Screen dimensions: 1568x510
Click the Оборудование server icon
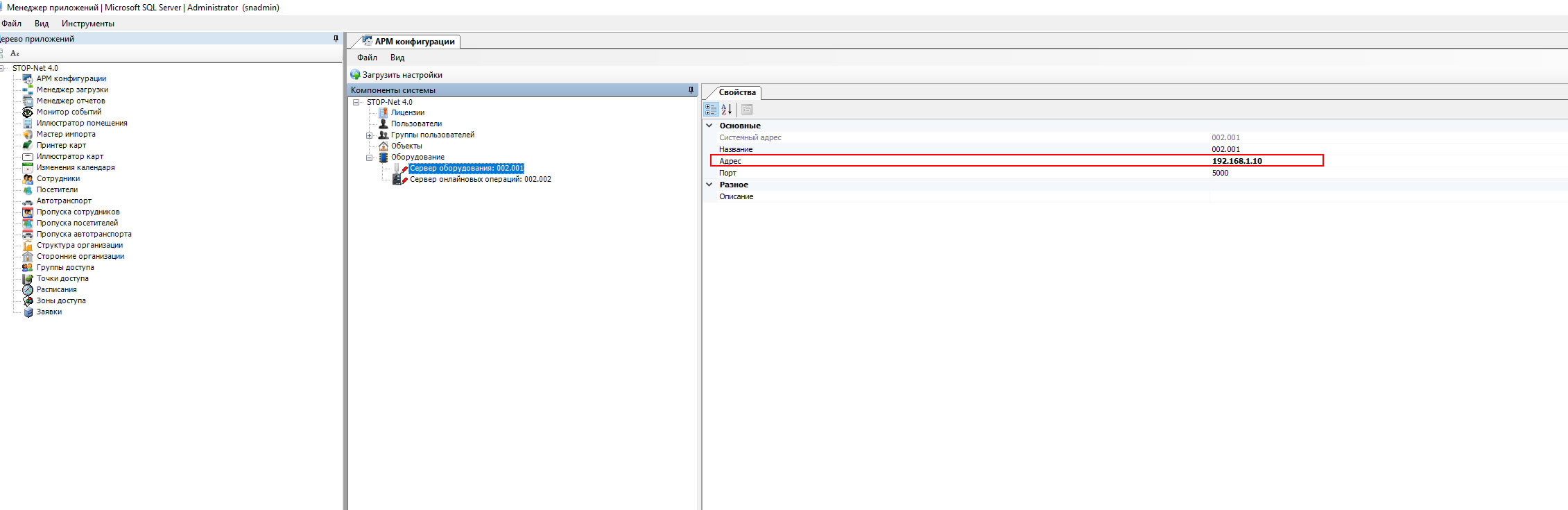click(x=383, y=157)
